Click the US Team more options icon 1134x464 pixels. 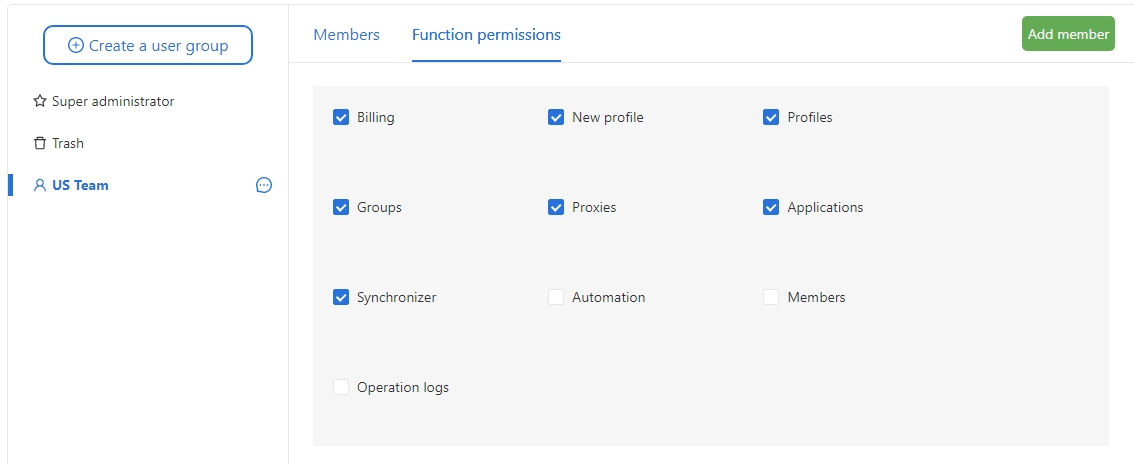point(264,185)
